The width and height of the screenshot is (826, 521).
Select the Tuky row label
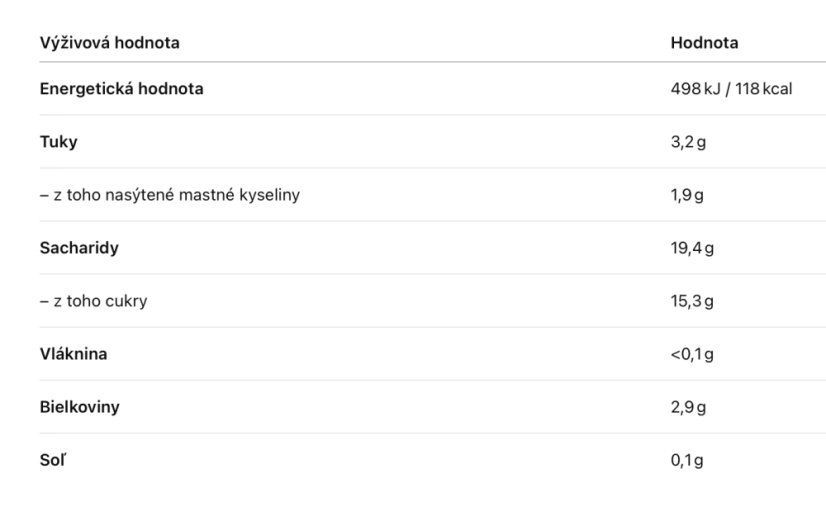pos(58,142)
